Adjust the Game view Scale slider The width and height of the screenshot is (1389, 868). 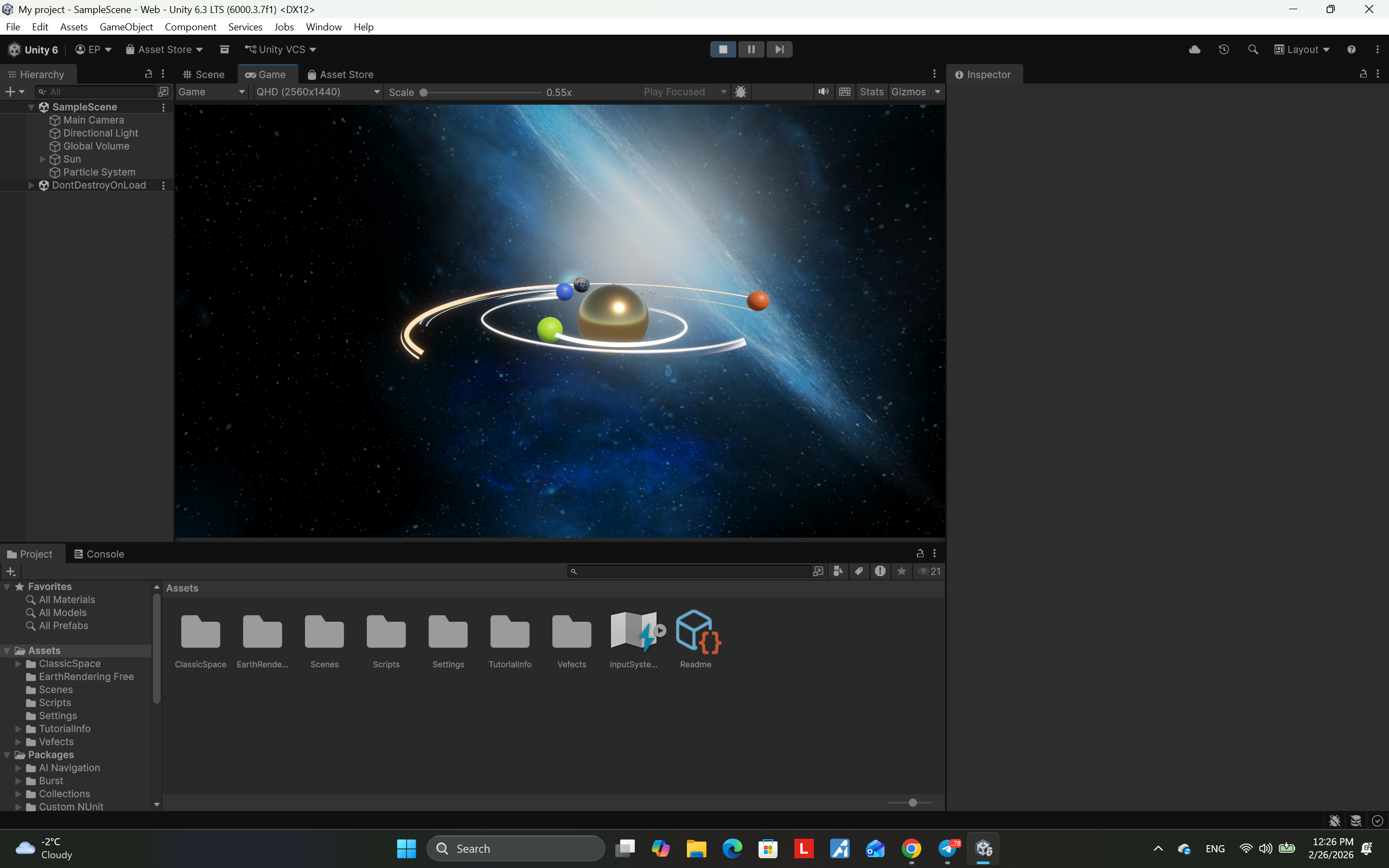click(x=424, y=92)
